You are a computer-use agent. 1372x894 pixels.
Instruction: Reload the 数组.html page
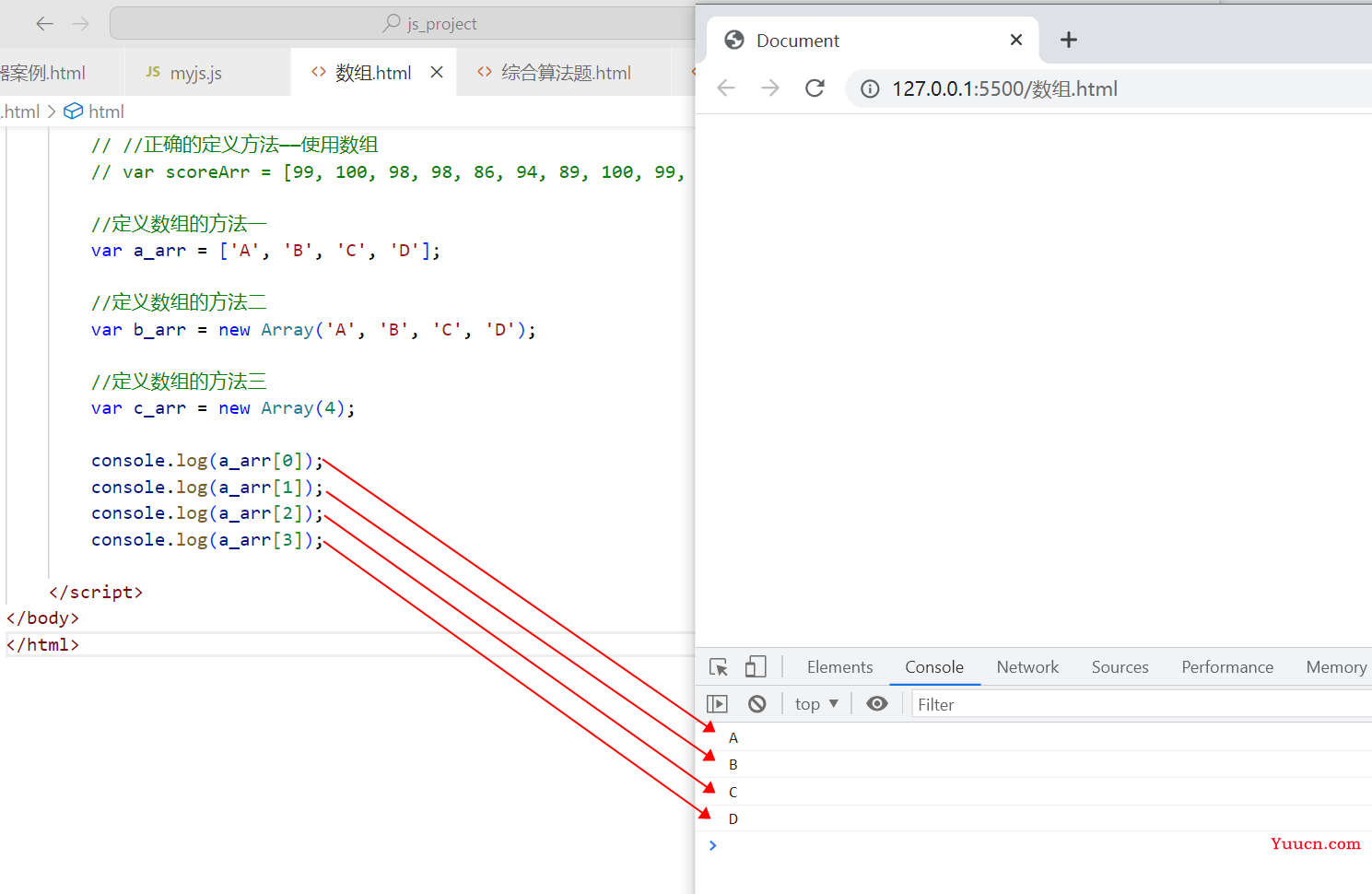point(815,88)
